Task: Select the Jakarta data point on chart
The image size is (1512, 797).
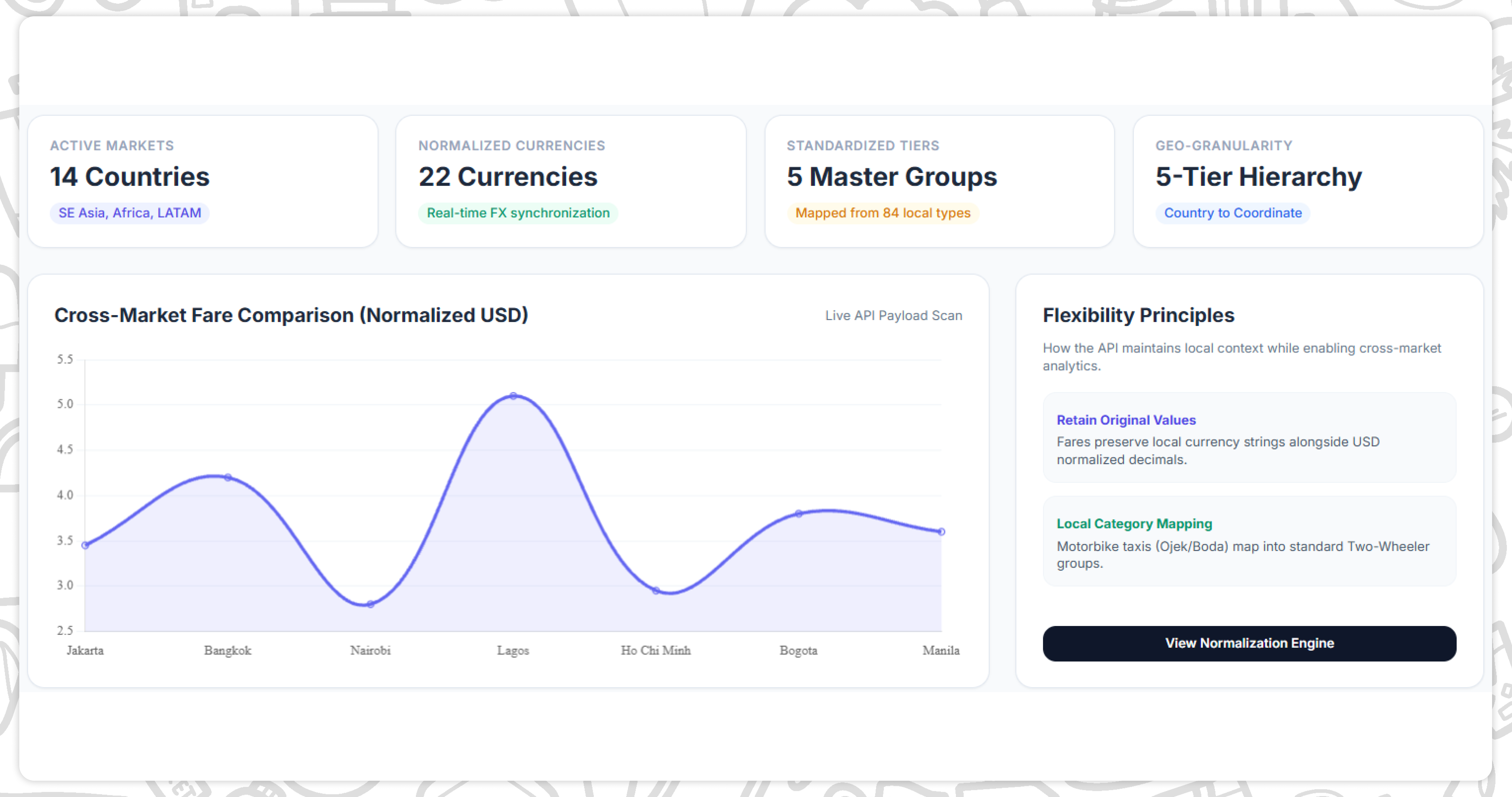Action: click(x=85, y=545)
